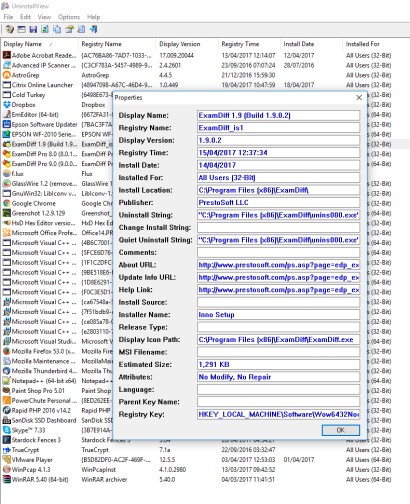This screenshot has width=410, height=504.
Task: Click the Save floppy disk toolbar icon
Action: 33,29
